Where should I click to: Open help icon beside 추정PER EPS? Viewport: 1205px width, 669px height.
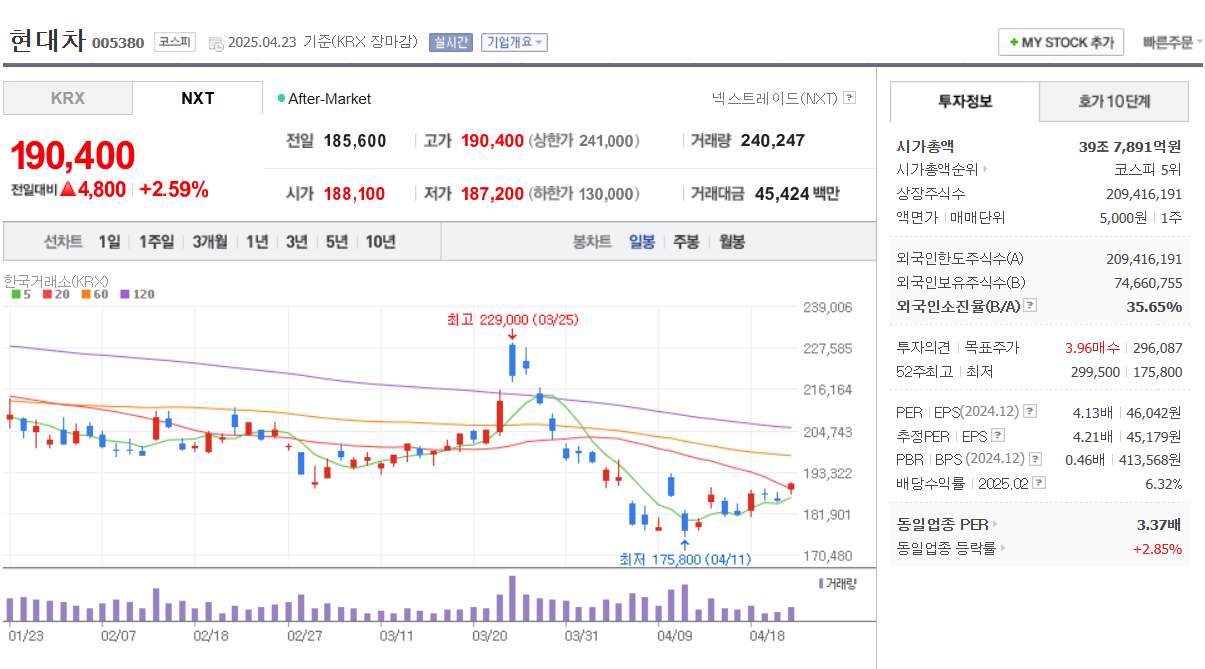click(x=997, y=435)
